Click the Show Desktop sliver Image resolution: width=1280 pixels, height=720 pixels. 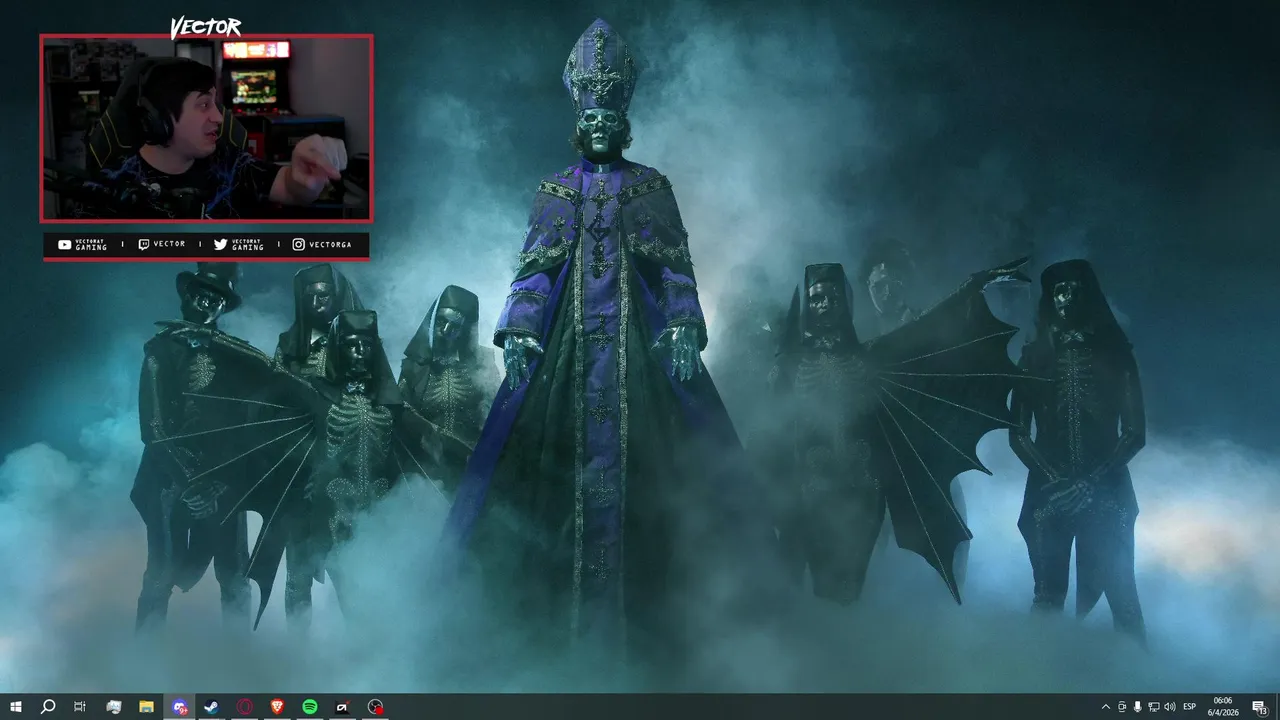(1277, 707)
